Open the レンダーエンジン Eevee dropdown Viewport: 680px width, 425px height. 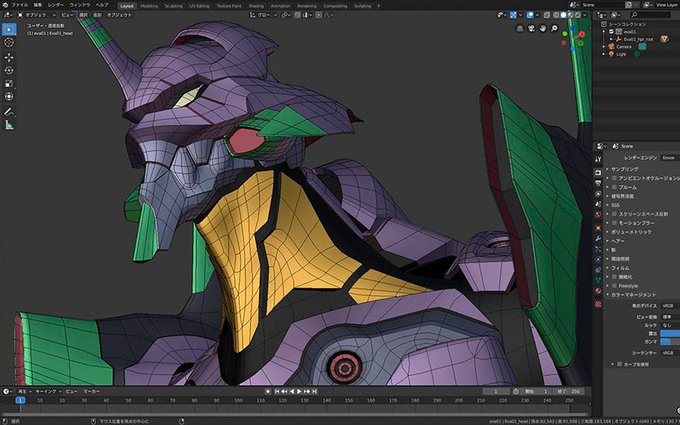(x=668, y=157)
